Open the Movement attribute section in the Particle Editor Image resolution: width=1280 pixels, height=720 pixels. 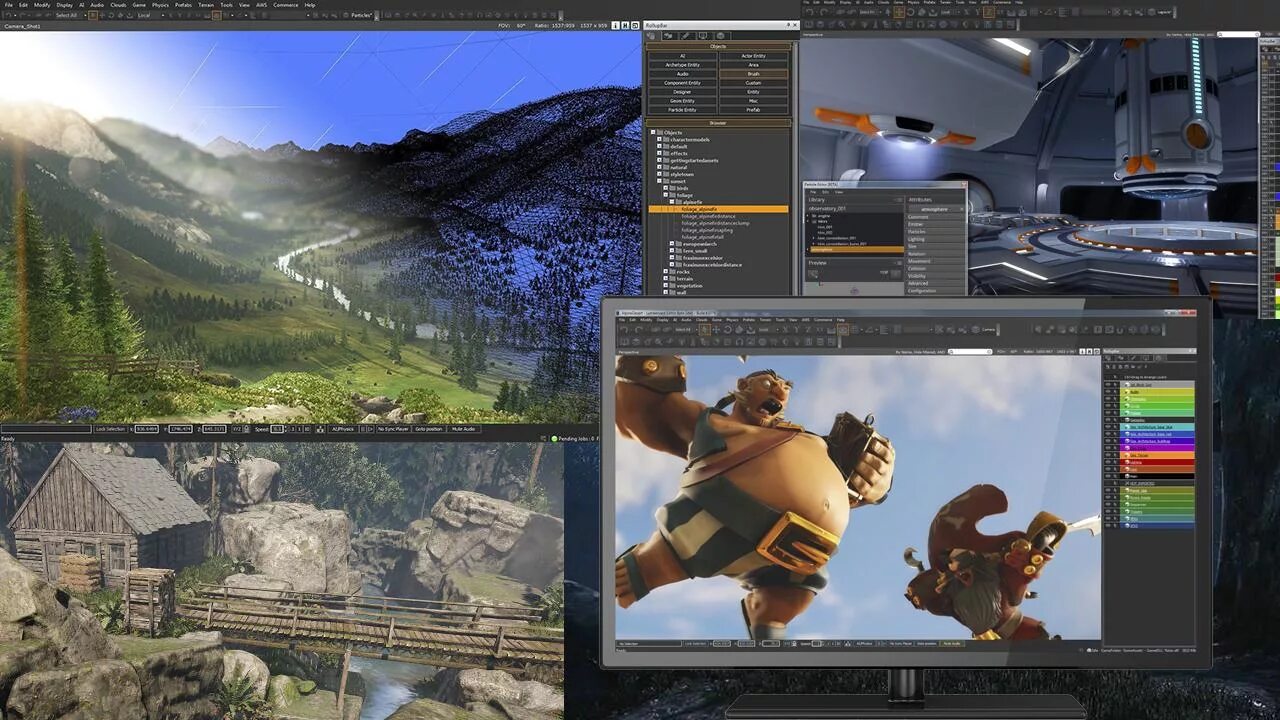935,261
